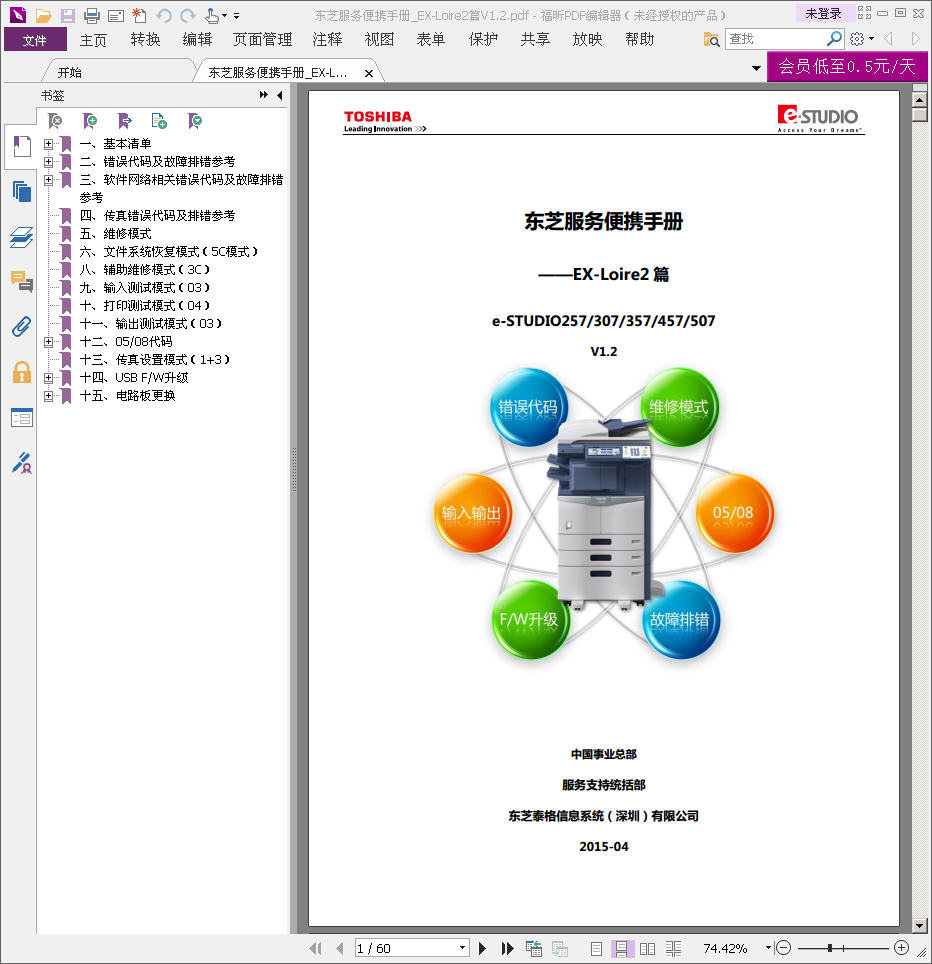Open 主页 ribbon tab
The image size is (932, 964).
[93, 39]
